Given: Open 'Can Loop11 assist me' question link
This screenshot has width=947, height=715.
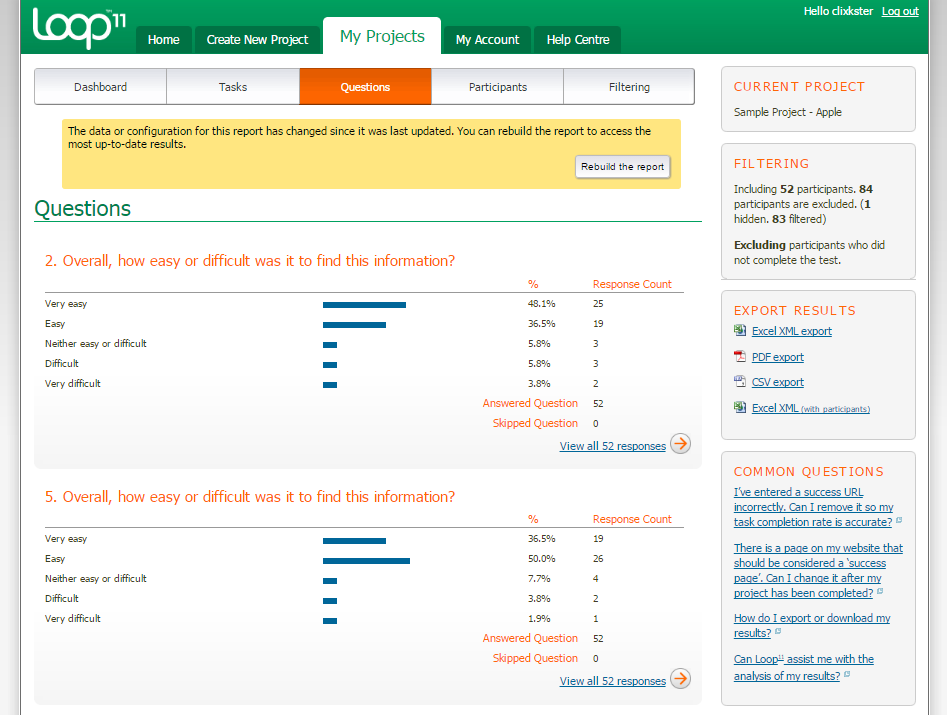Looking at the screenshot, I should (x=804, y=668).
